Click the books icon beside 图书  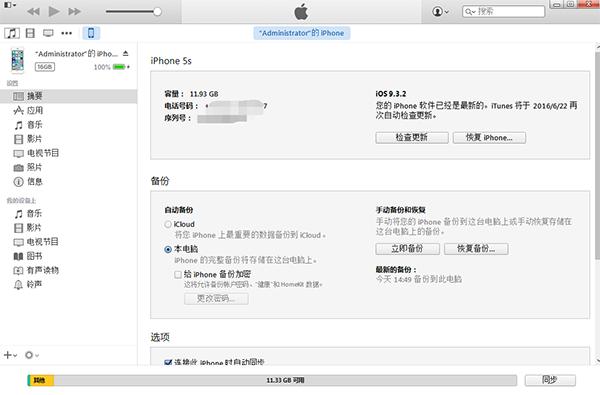[18, 256]
